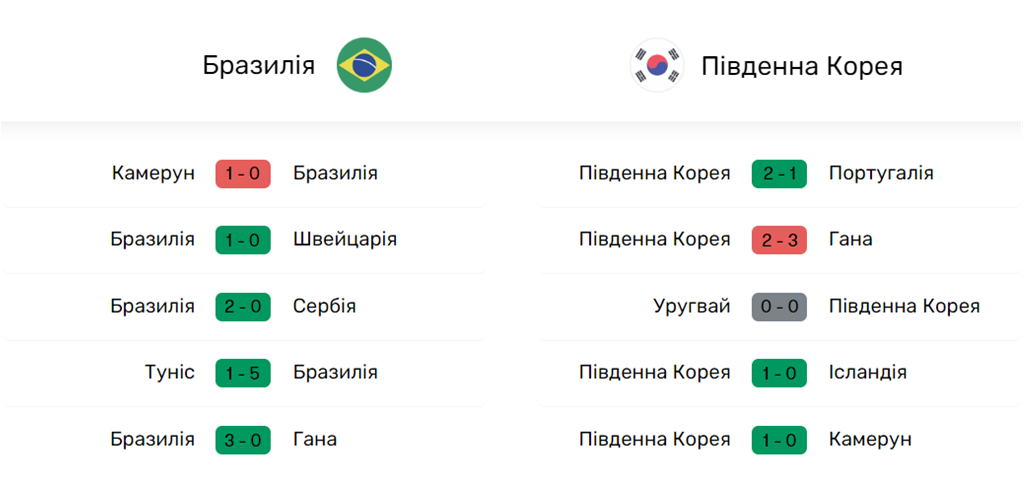Open the Бразилія 1-0 Швейцарія score badge
The image size is (1024, 485).
pos(243,240)
